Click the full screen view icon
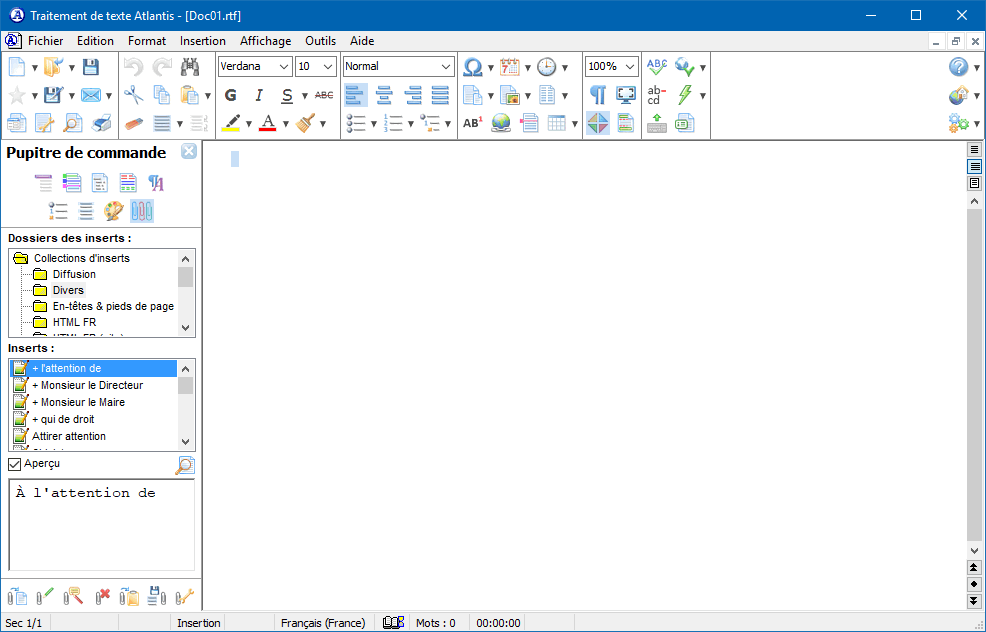Image resolution: width=986 pixels, height=632 pixels. [626, 95]
